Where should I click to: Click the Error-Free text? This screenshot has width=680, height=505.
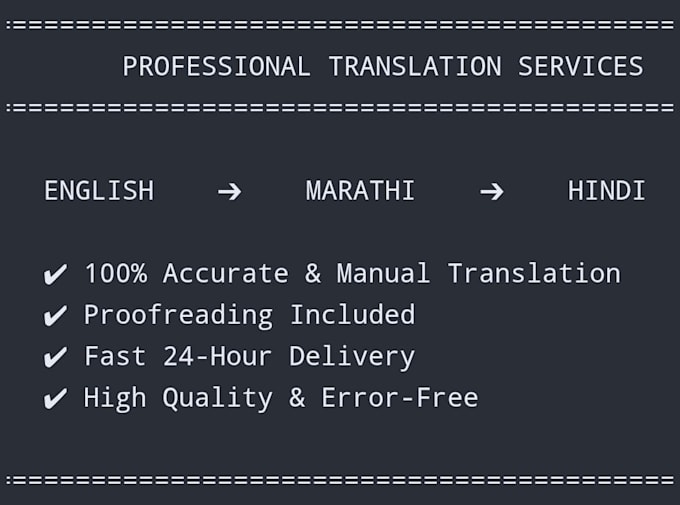[x=399, y=398]
